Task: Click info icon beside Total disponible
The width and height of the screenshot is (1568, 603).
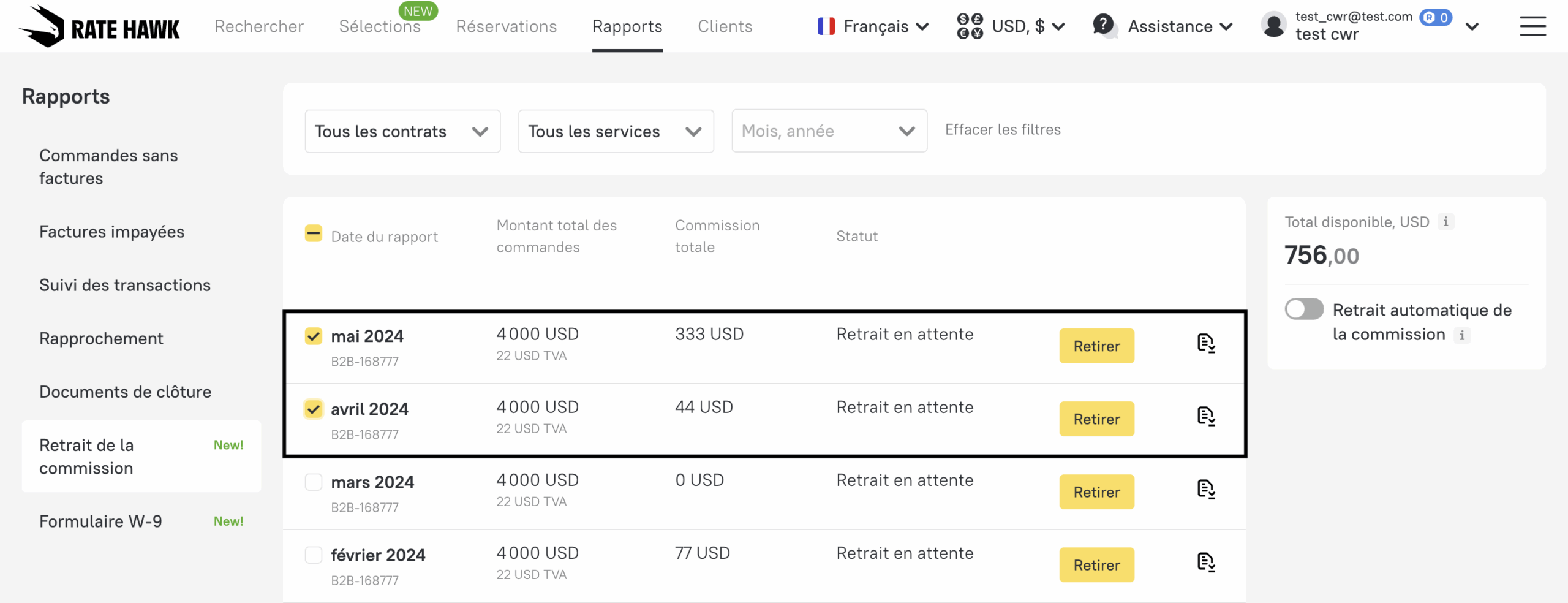Action: coord(1445,222)
